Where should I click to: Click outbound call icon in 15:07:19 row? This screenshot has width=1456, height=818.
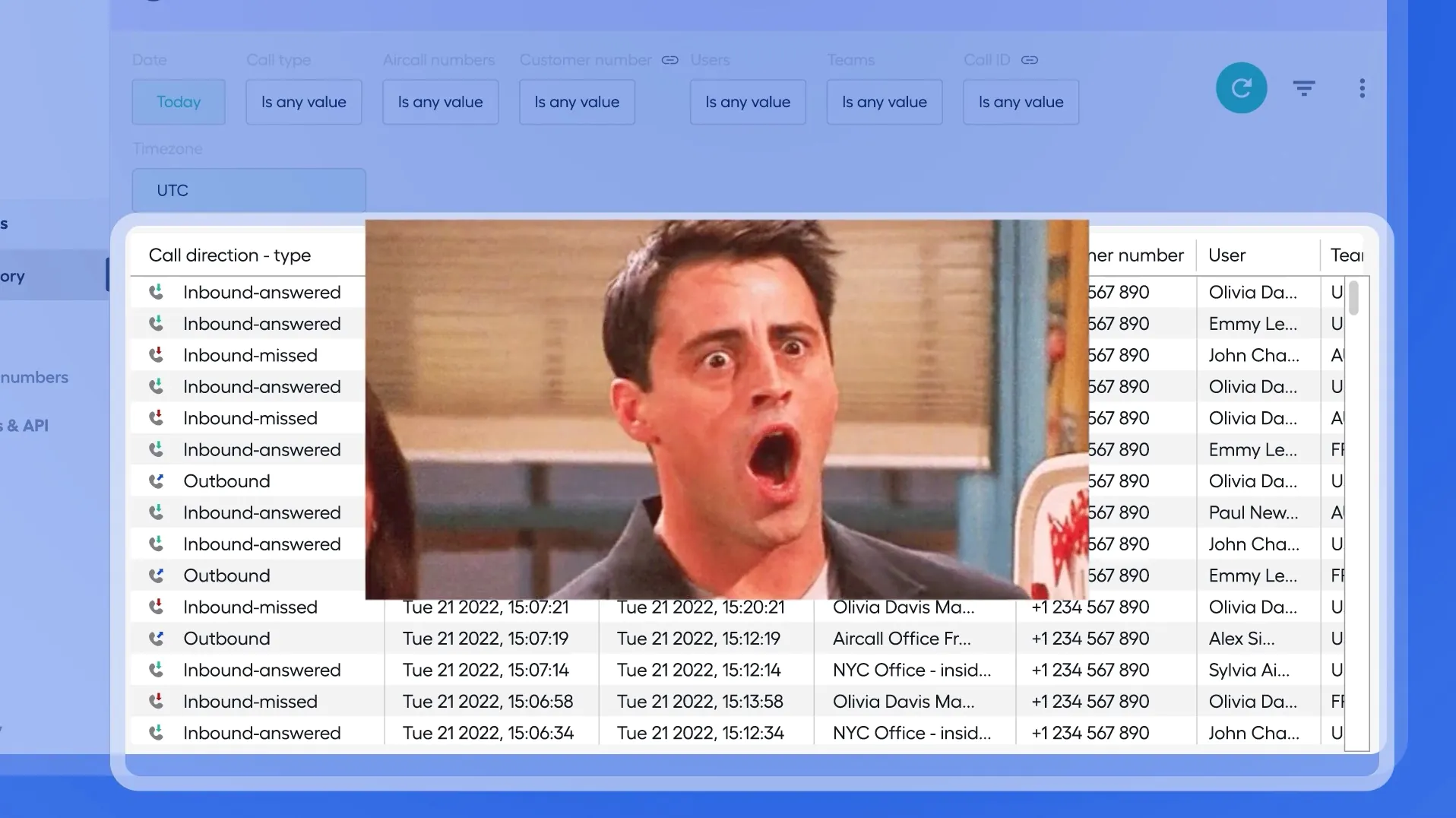click(157, 639)
